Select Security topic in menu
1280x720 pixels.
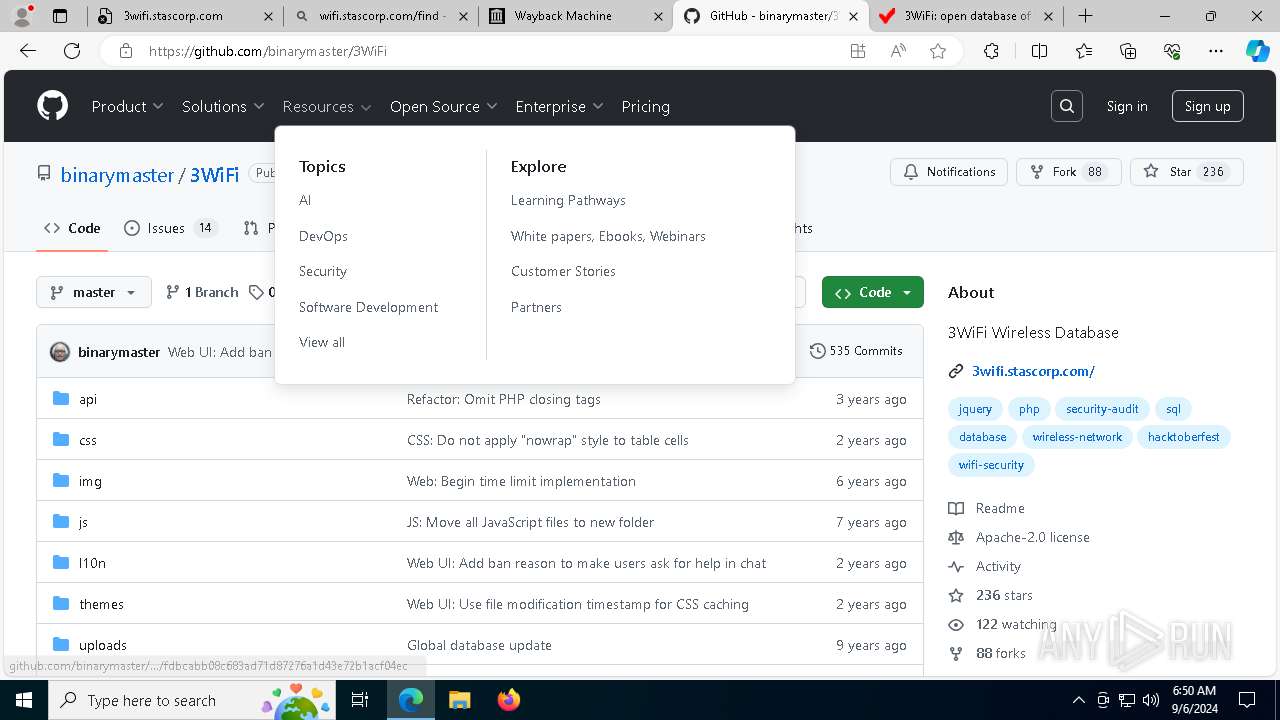[x=322, y=271]
